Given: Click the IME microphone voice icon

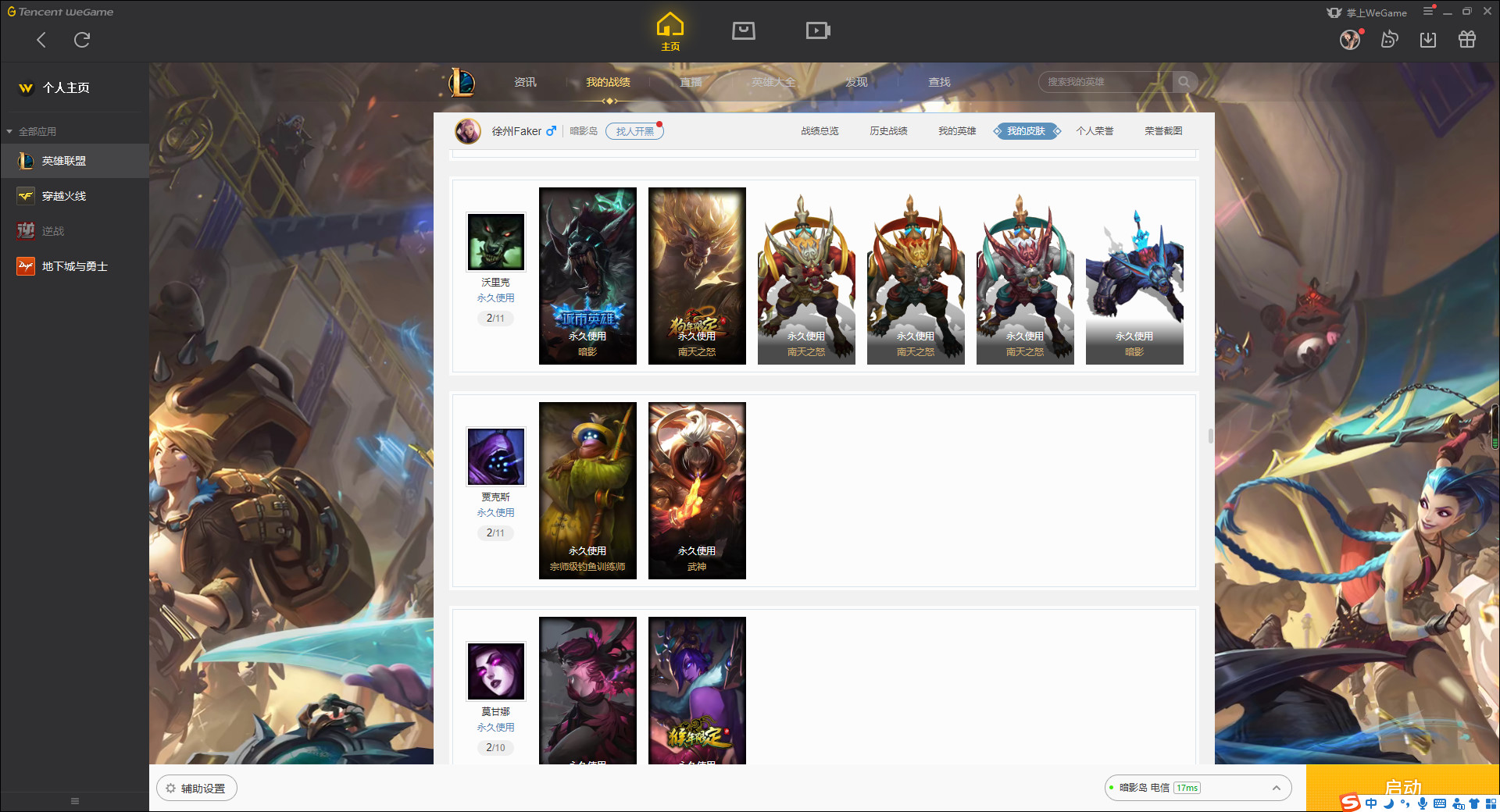Looking at the screenshot, I should 1423,803.
